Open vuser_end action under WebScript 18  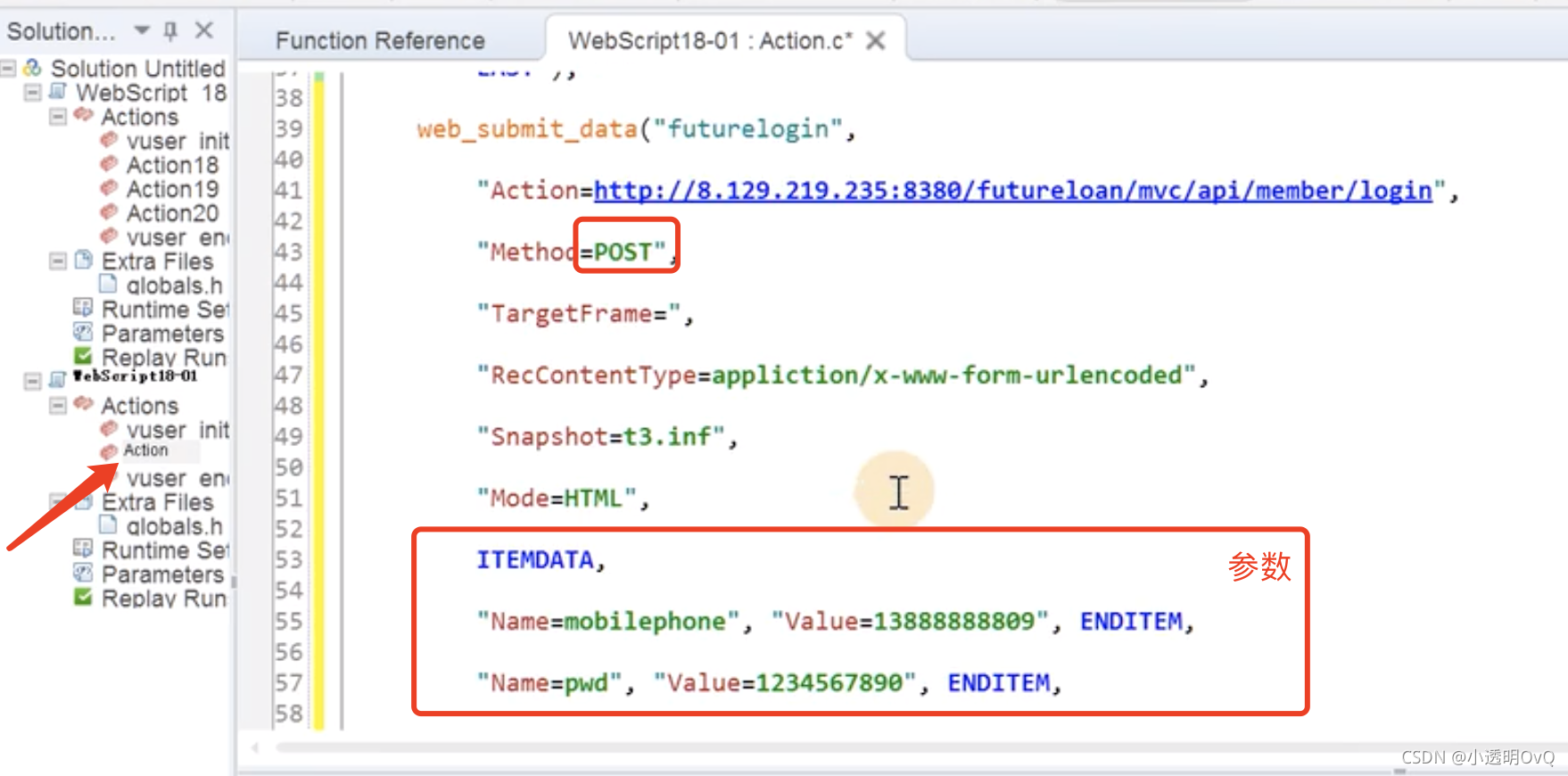177,237
